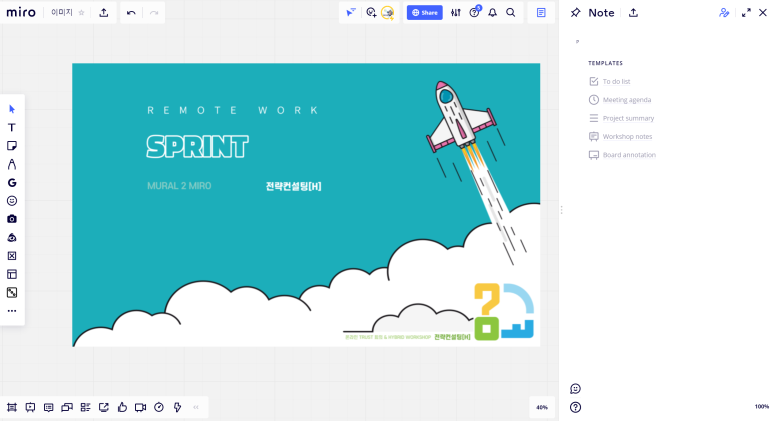The width and height of the screenshot is (773, 421).
Task: Open the timer icon in bottom toolbar
Action: click(159, 407)
